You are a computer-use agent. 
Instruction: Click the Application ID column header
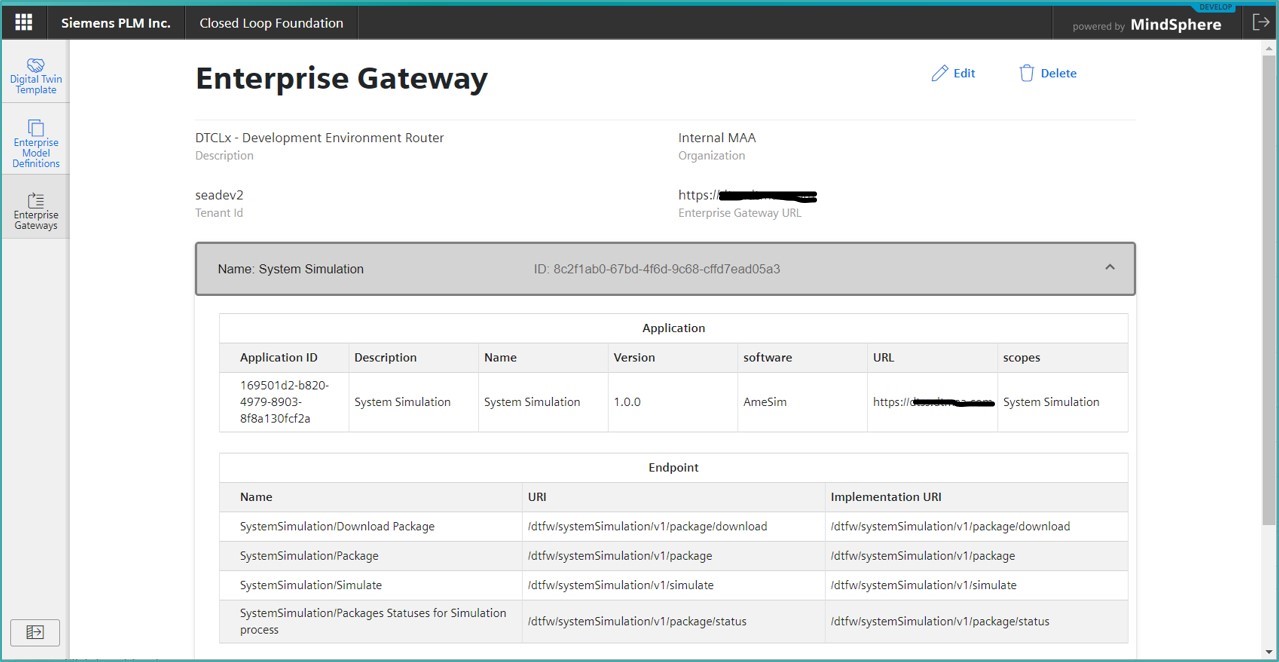click(x=279, y=358)
